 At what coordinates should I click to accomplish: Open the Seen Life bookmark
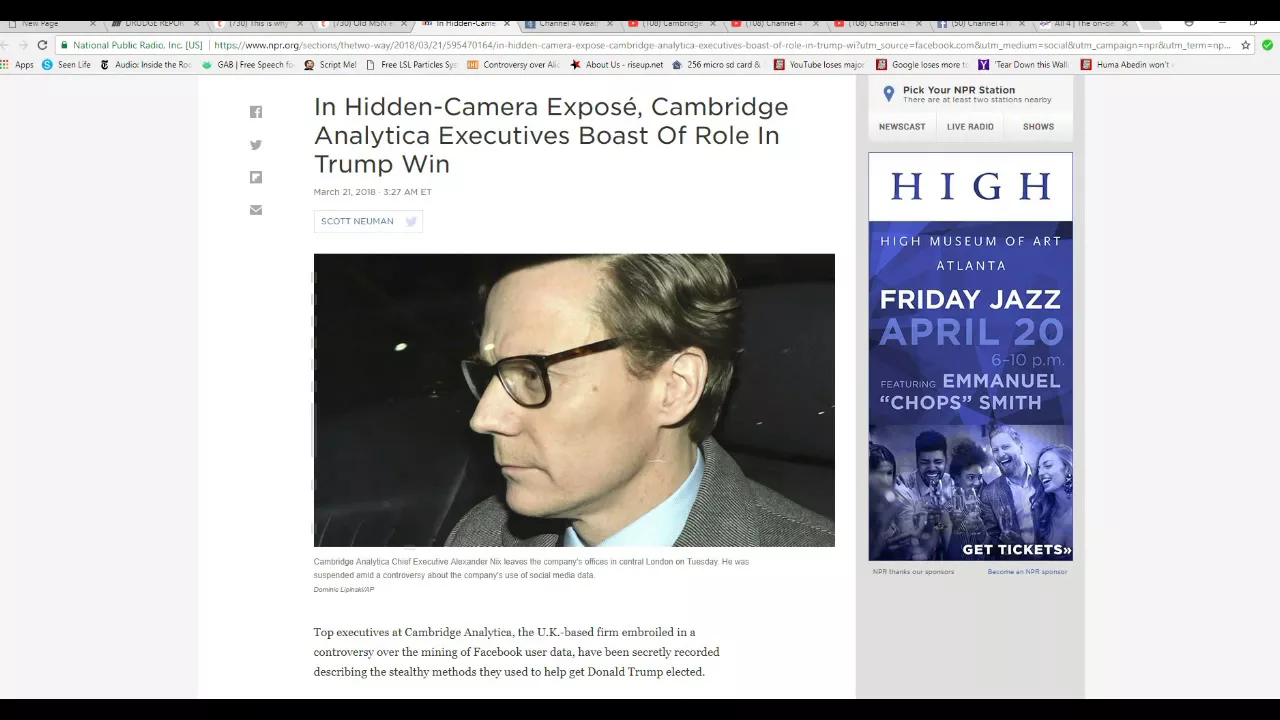[x=66, y=65]
